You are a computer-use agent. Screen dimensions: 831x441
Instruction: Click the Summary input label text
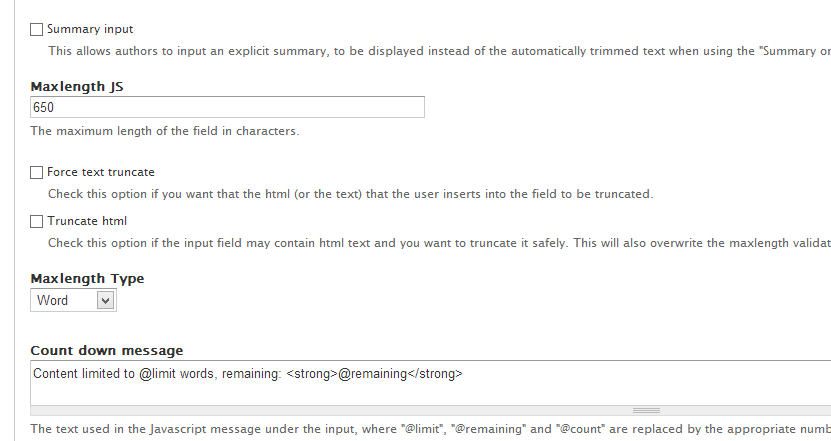pos(90,29)
